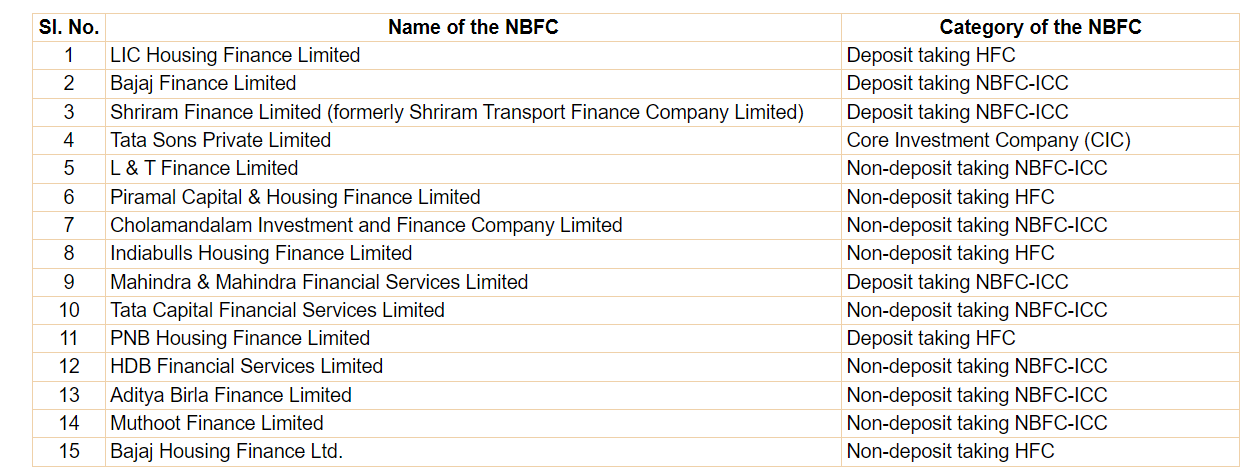Select Tata Sons Private Limited cell
The height and width of the screenshot is (476, 1260).
coord(220,140)
